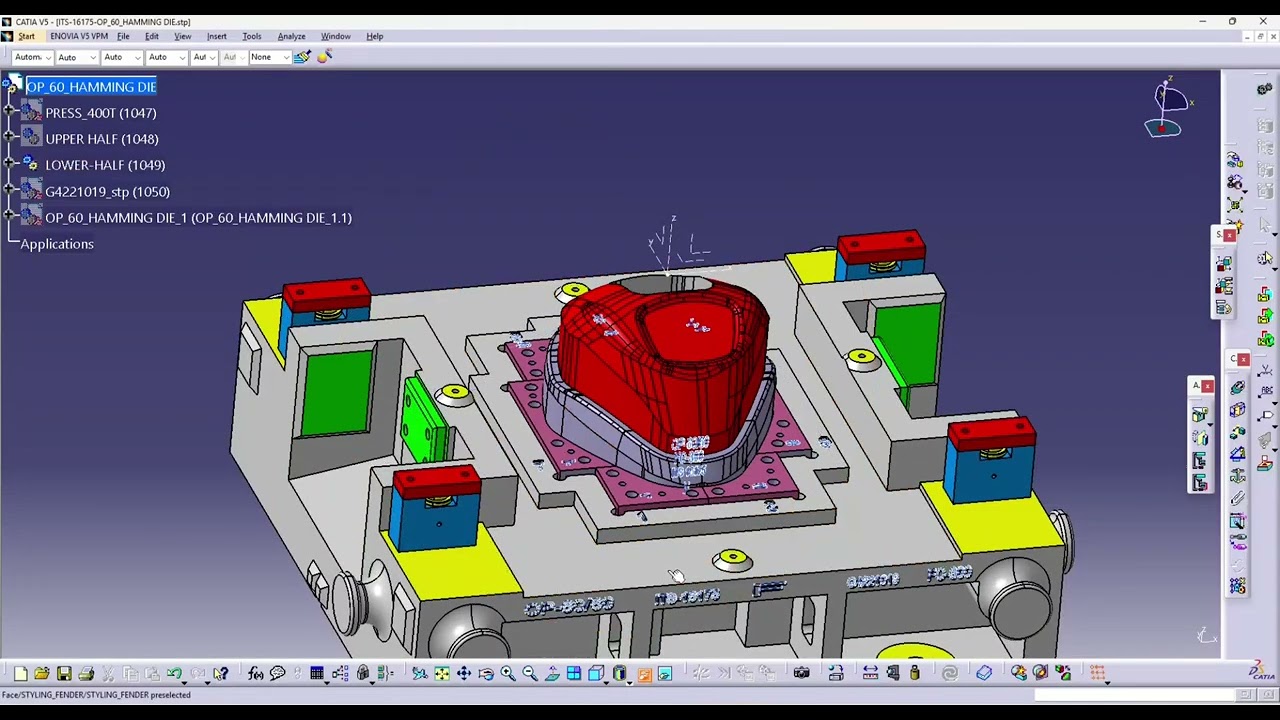Open the Tools menu
Image resolution: width=1280 pixels, height=720 pixels.
point(251,36)
